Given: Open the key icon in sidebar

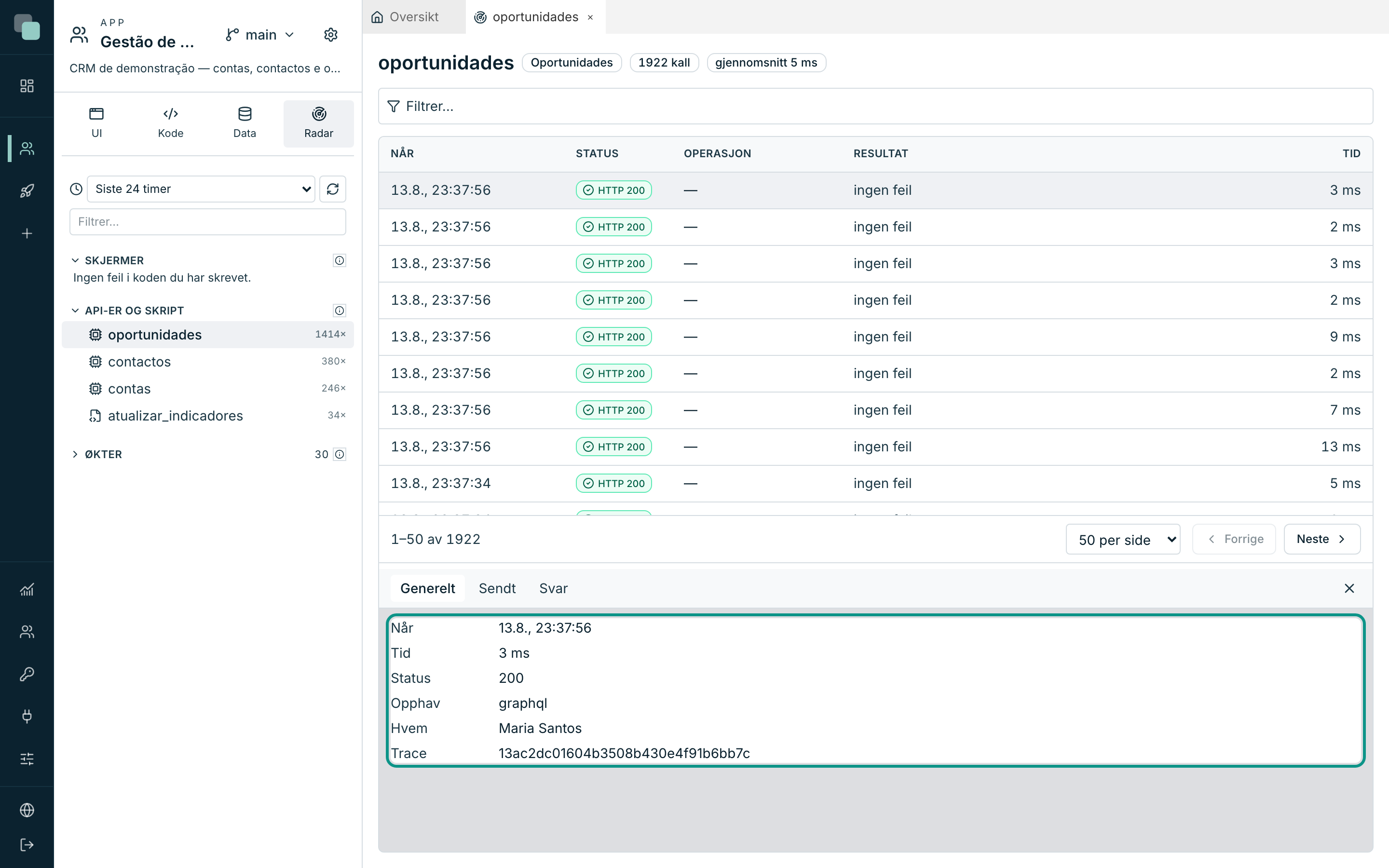Looking at the screenshot, I should (x=27, y=674).
